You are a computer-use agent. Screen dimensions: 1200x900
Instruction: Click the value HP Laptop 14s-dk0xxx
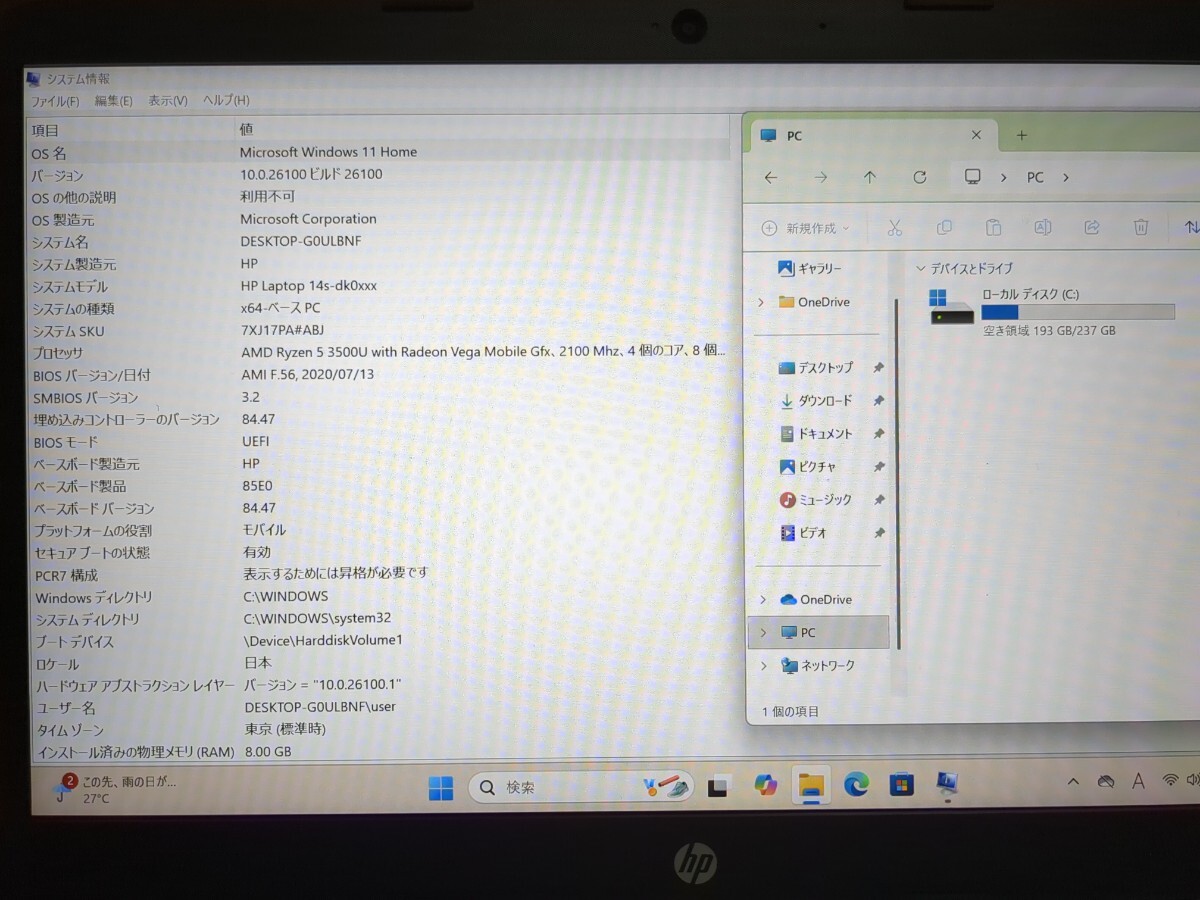tap(308, 286)
